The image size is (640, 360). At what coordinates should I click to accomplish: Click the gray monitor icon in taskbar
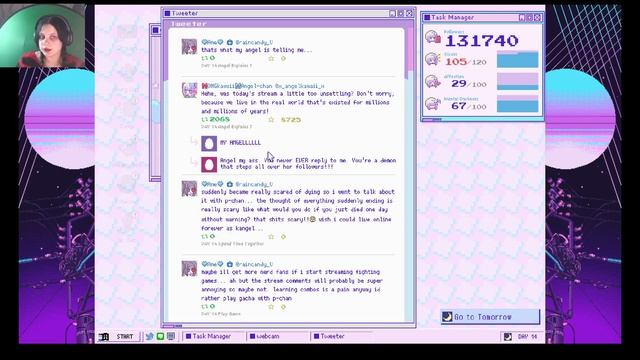(x=171, y=336)
